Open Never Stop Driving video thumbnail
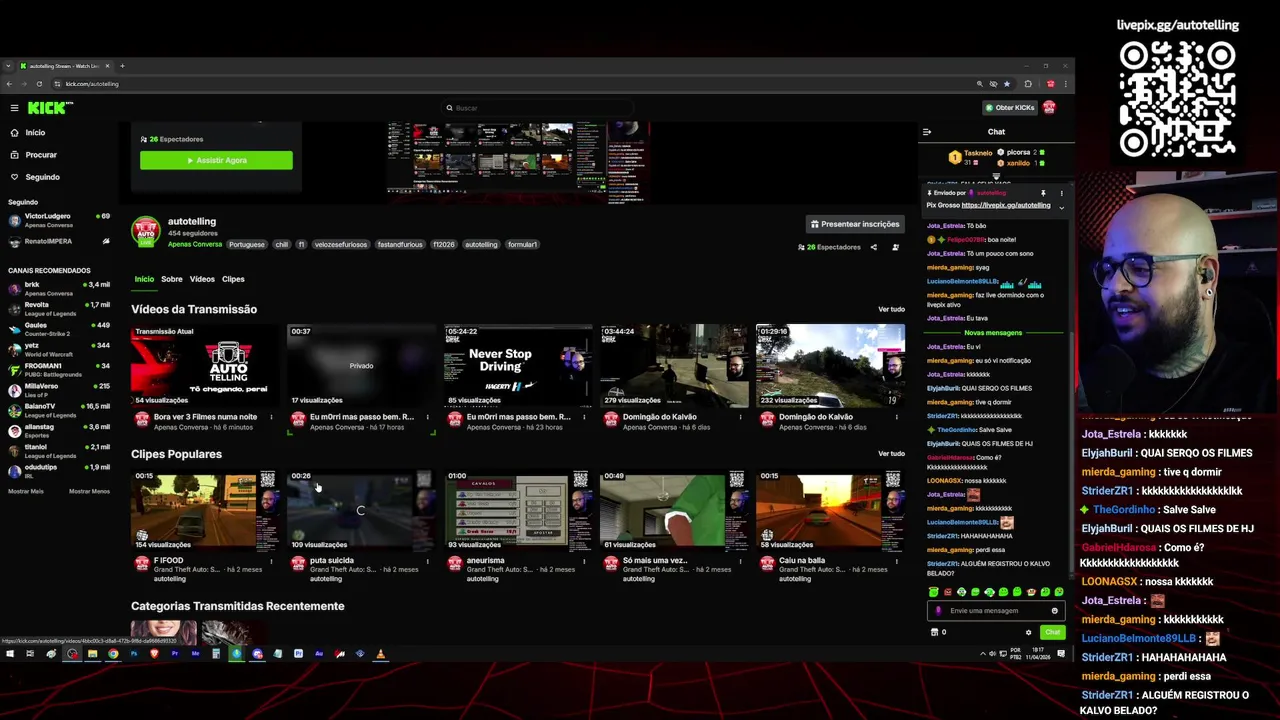 tap(518, 366)
